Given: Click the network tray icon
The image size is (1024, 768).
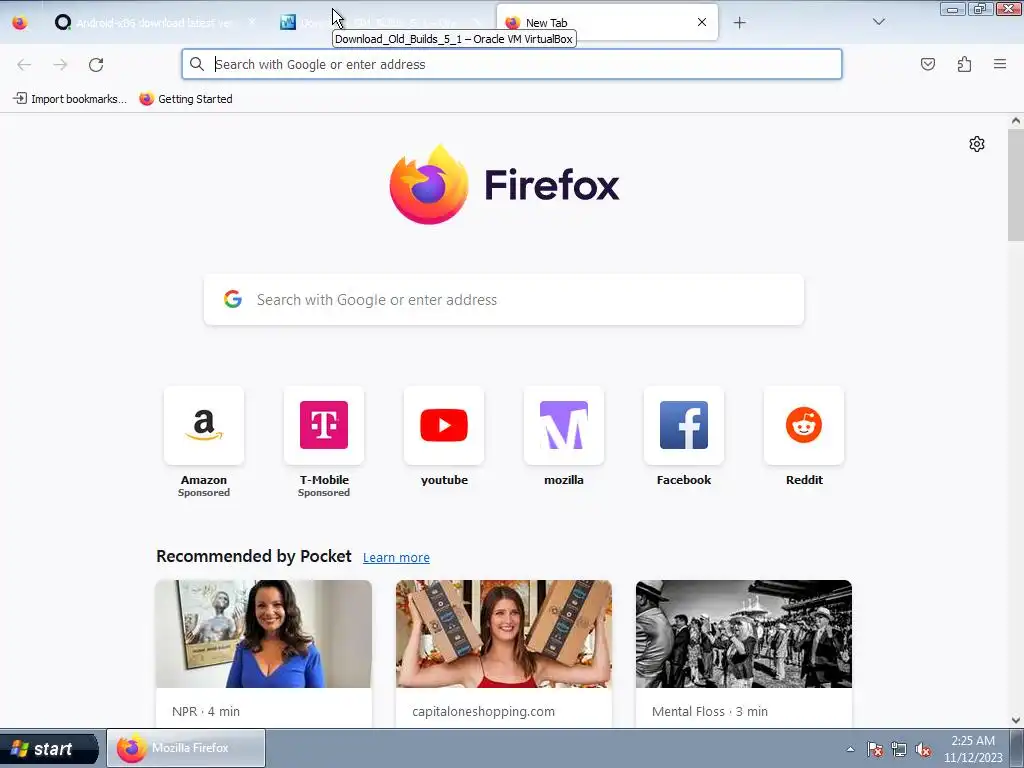Looking at the screenshot, I should [899, 749].
